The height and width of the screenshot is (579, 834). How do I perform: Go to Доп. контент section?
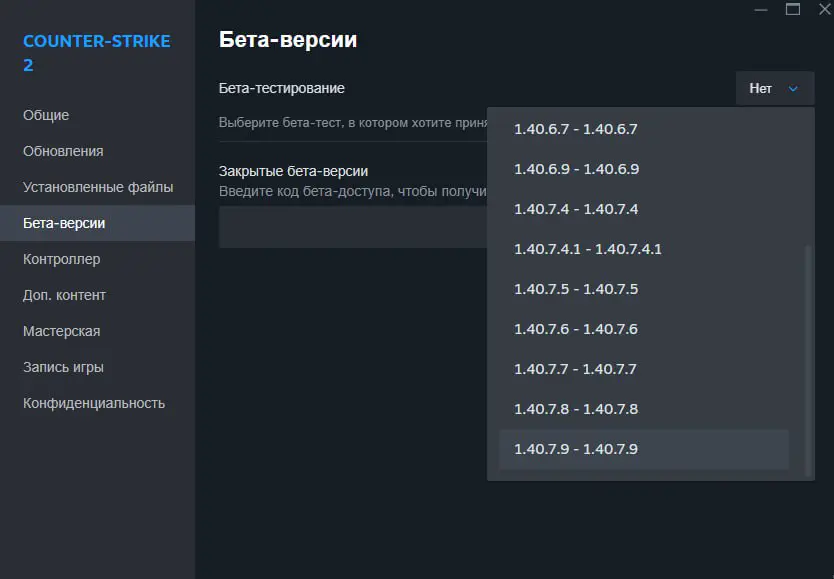coord(97,295)
